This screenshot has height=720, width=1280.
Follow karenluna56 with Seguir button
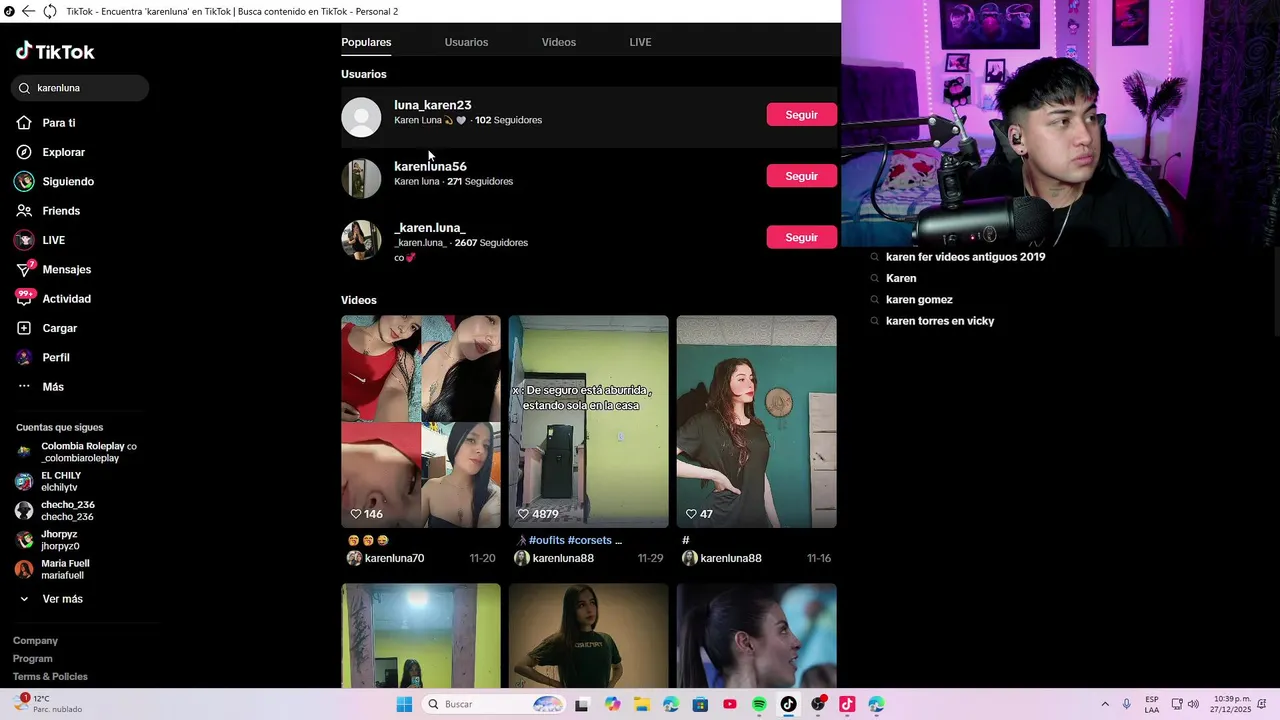tap(801, 176)
